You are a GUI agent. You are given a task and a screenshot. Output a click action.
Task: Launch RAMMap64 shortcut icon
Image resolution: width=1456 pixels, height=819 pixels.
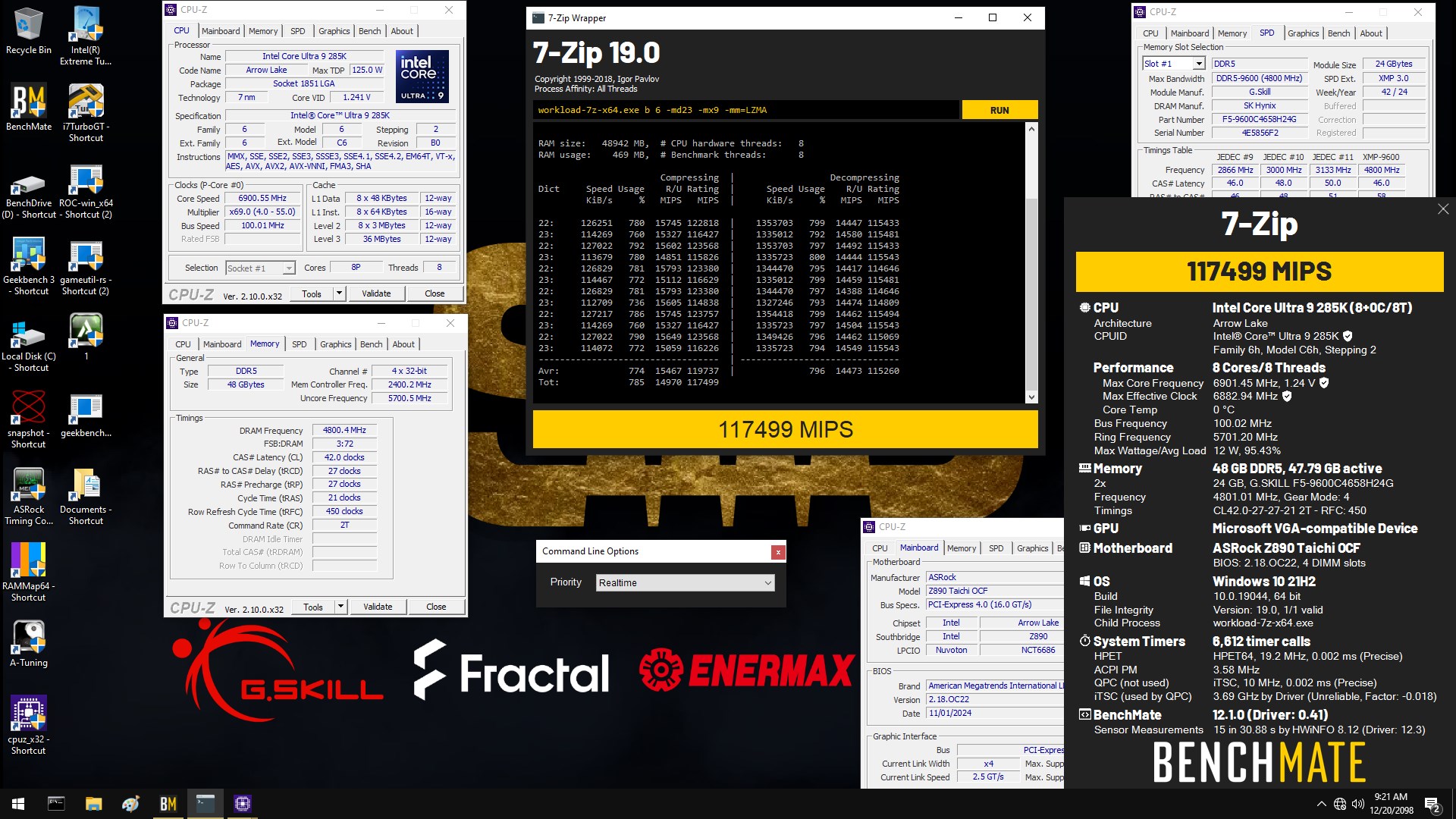click(x=29, y=573)
